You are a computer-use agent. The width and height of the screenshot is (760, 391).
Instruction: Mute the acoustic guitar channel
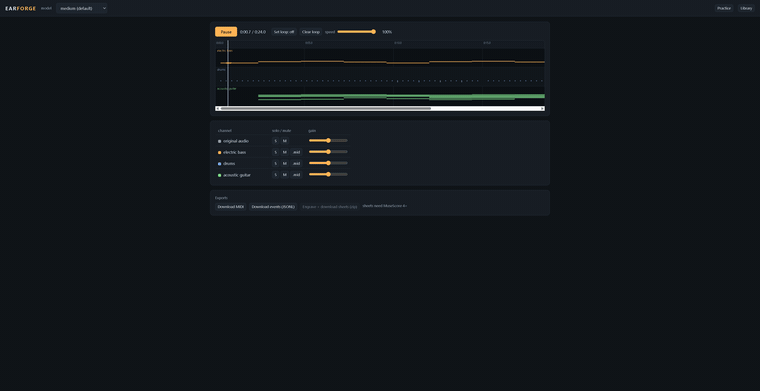pyautogui.click(x=285, y=174)
